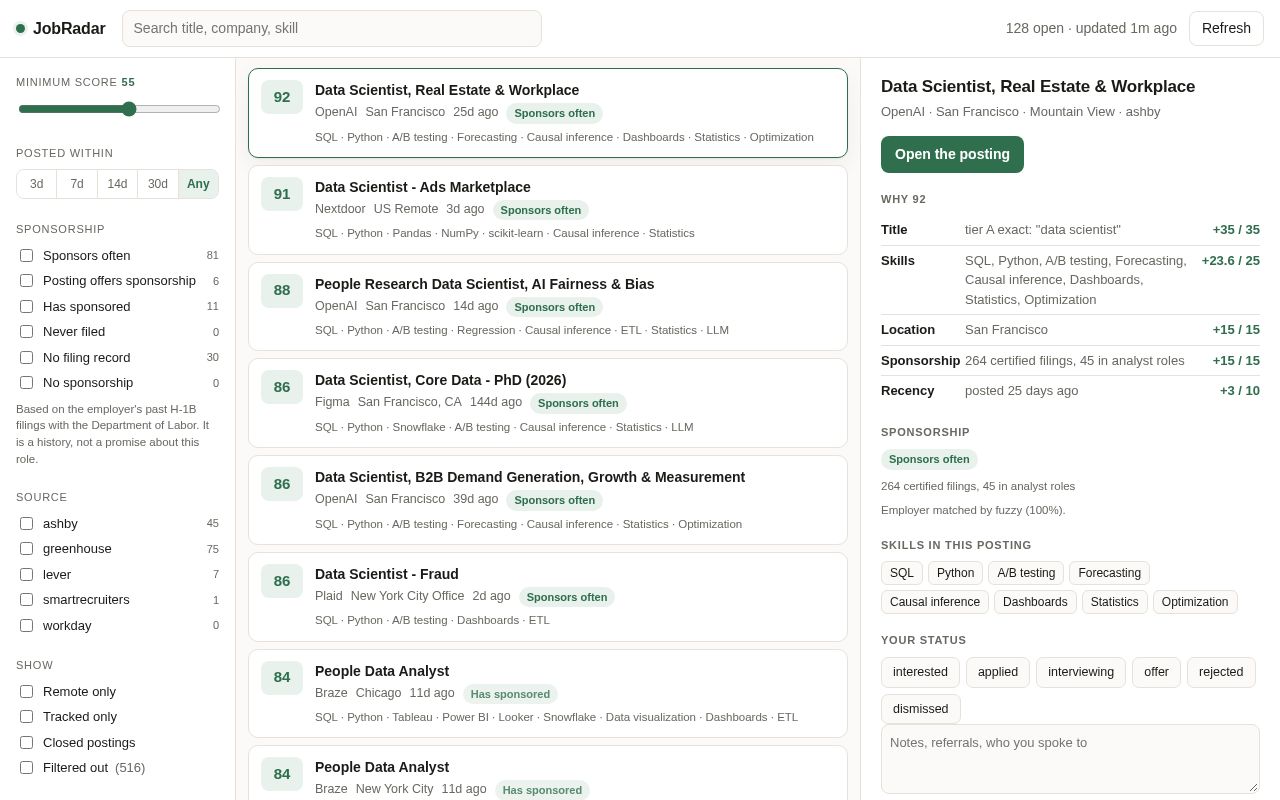
Task: Click the A/B testing skill chip in details
Action: pos(1026,573)
